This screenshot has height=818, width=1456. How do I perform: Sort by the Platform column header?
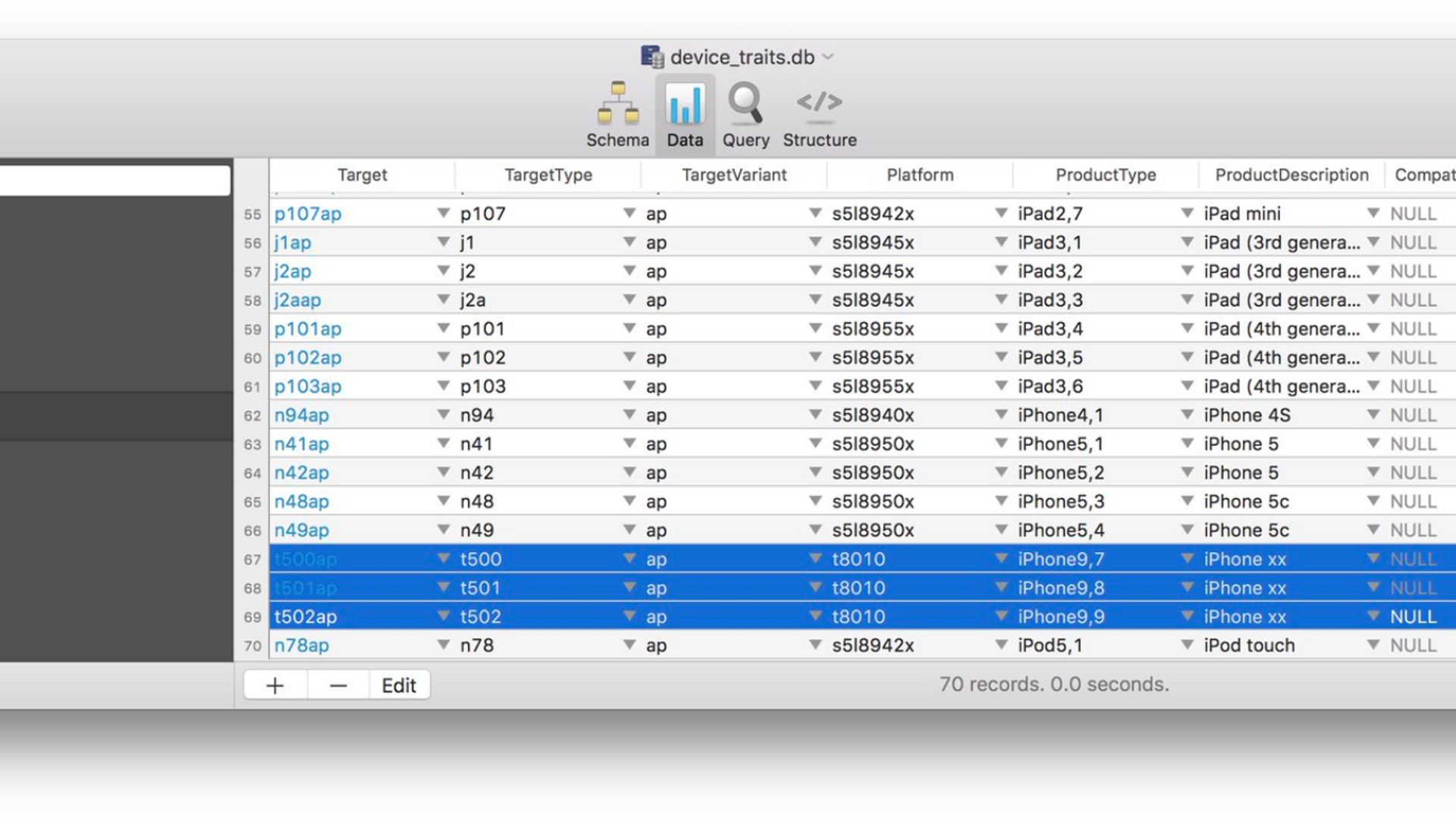click(x=920, y=175)
